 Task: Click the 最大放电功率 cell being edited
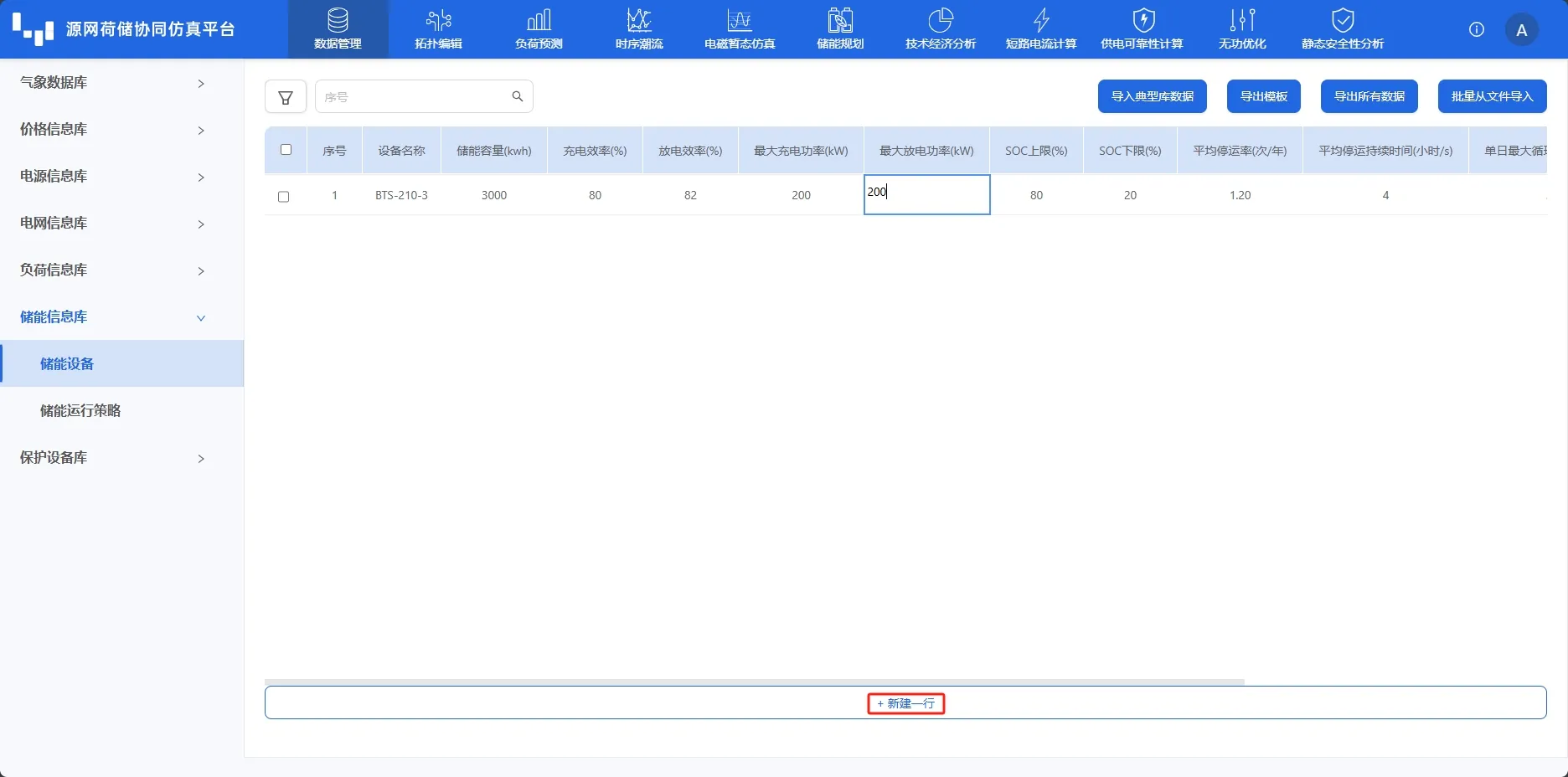[x=926, y=194]
